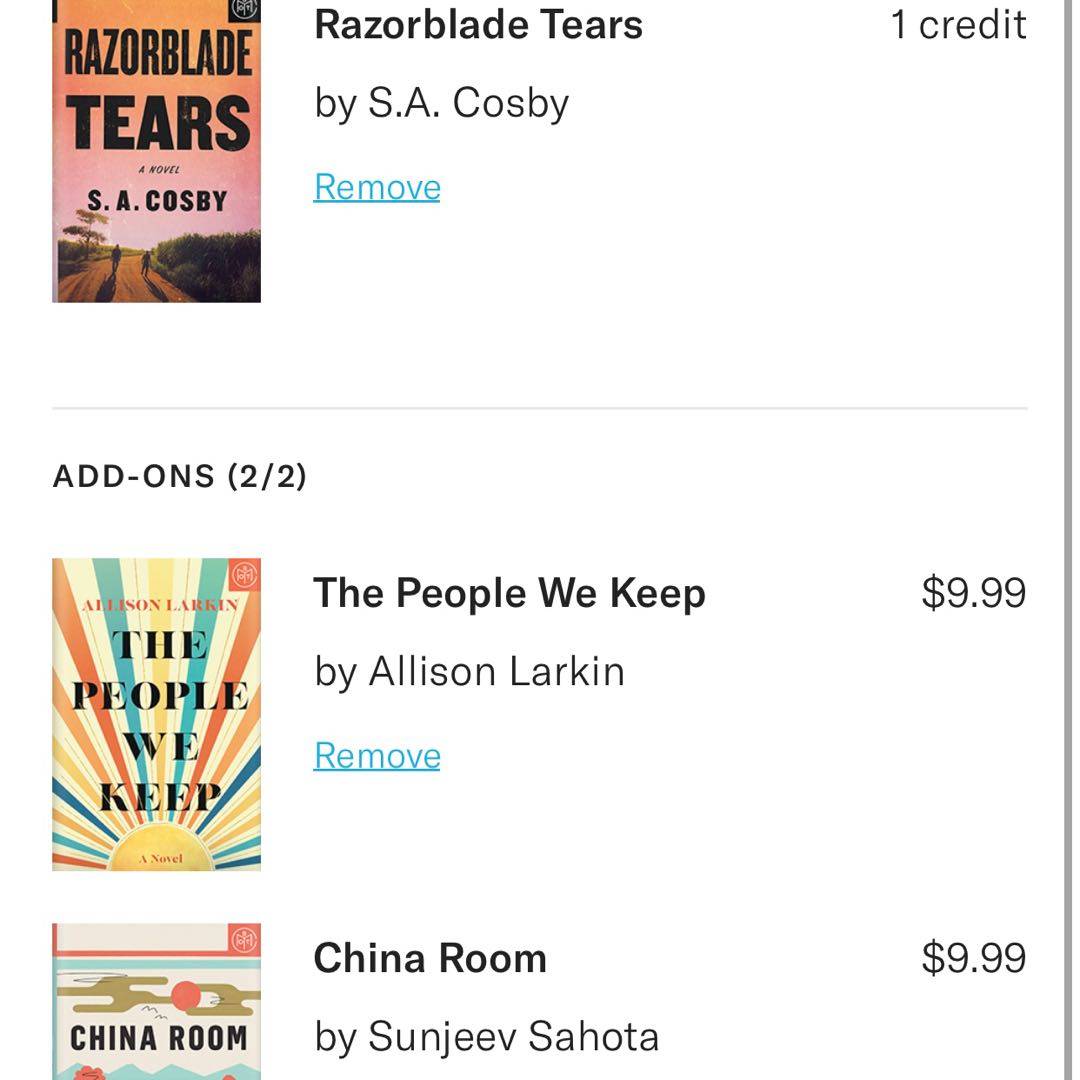The image size is (1080, 1080).
Task: Open The People We Keep cover image
Action: click(156, 714)
